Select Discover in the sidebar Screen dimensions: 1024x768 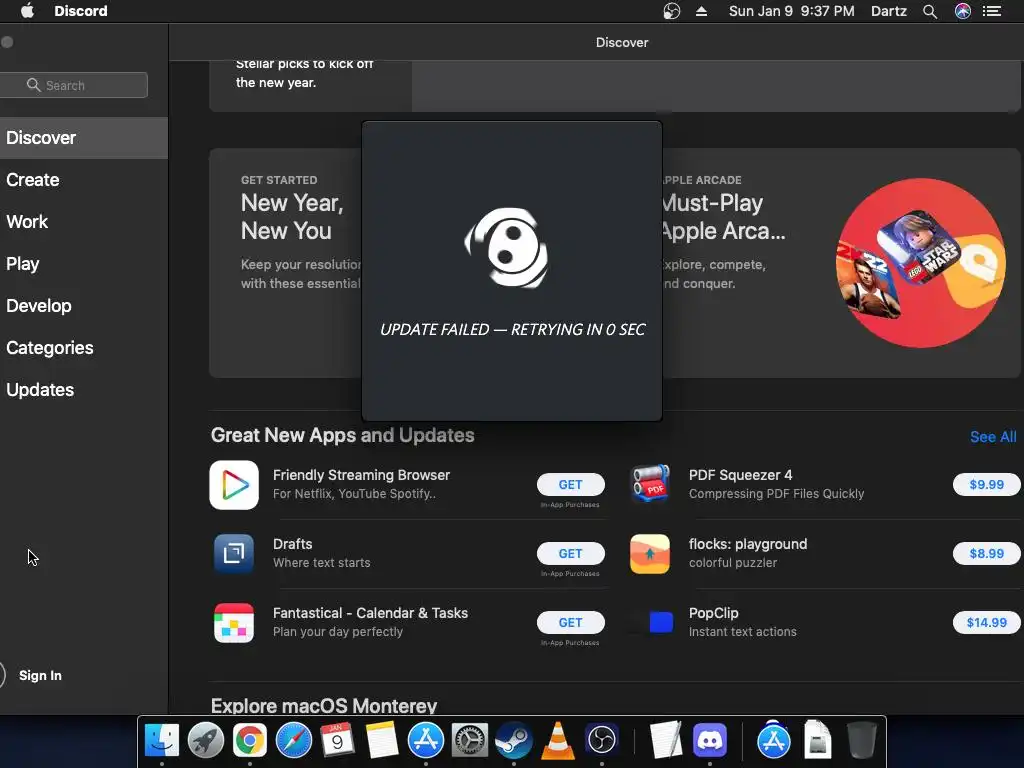84,138
